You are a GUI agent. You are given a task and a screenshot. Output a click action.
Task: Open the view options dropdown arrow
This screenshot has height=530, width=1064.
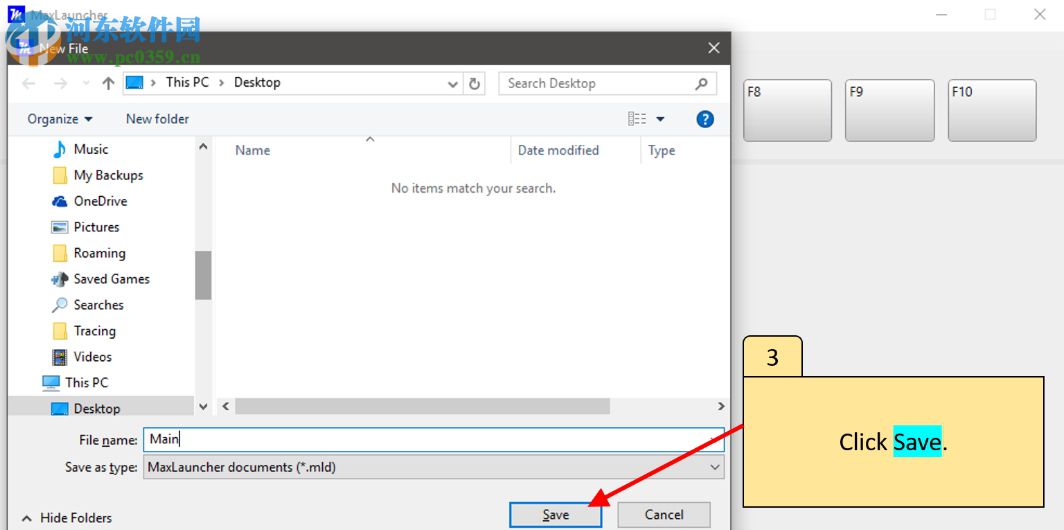point(660,119)
